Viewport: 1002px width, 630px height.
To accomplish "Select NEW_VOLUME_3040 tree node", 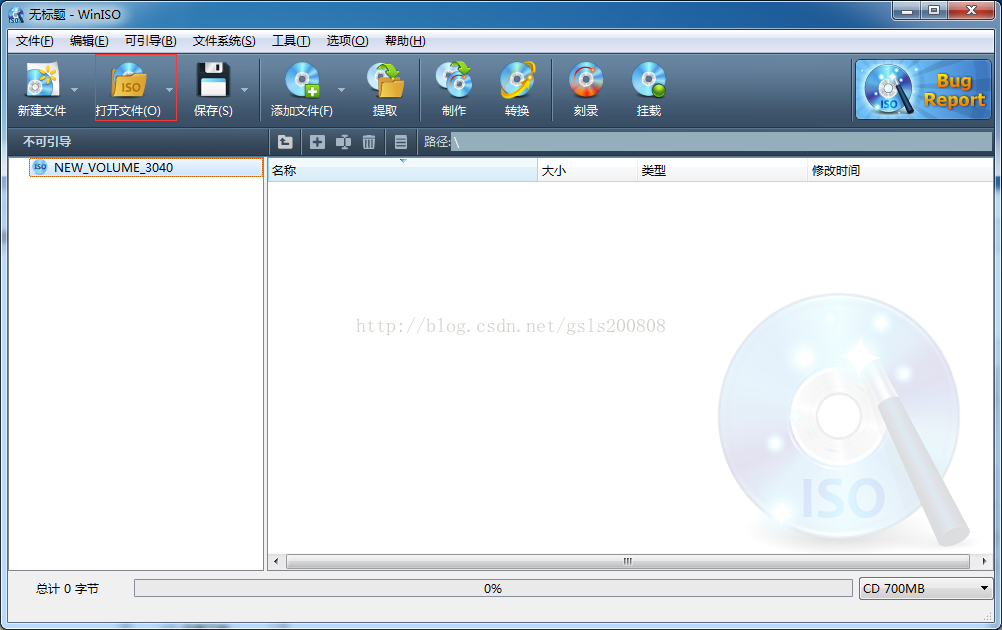I will click(x=146, y=167).
